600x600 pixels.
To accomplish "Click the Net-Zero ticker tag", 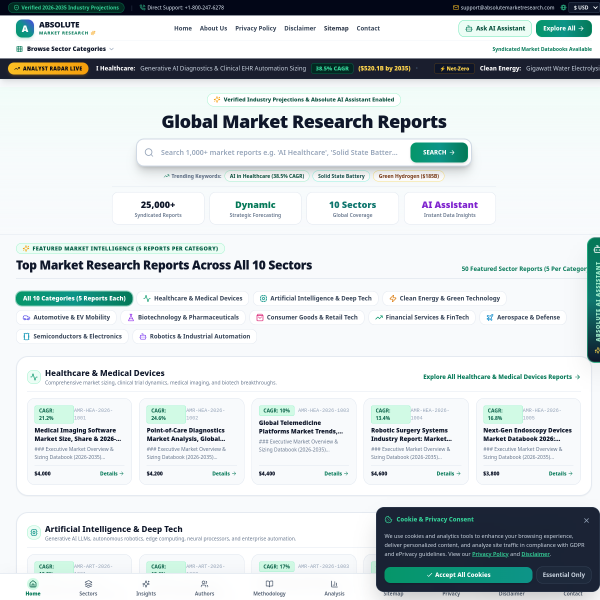I will point(454,68).
